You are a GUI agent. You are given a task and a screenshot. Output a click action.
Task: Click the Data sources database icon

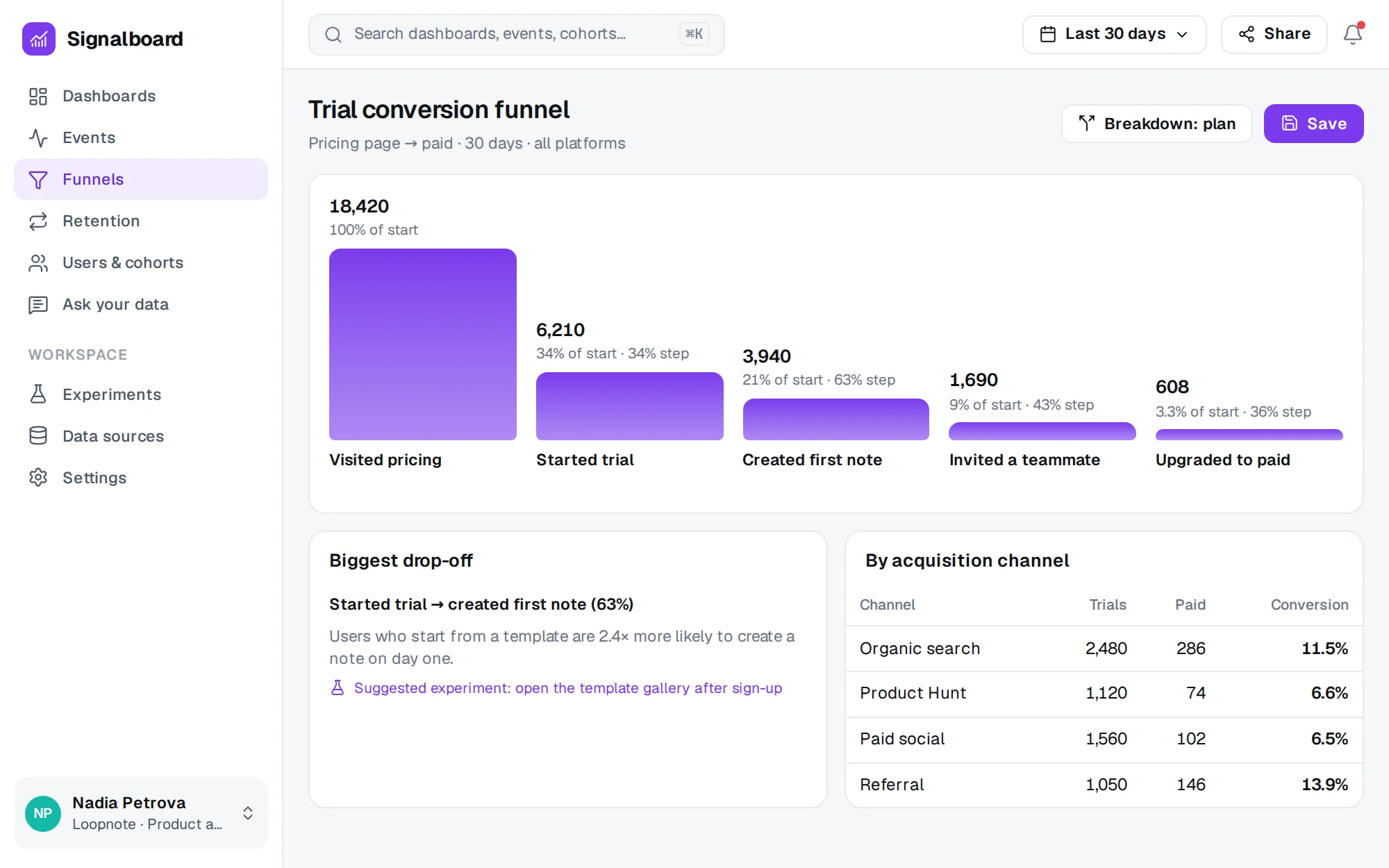[38, 436]
